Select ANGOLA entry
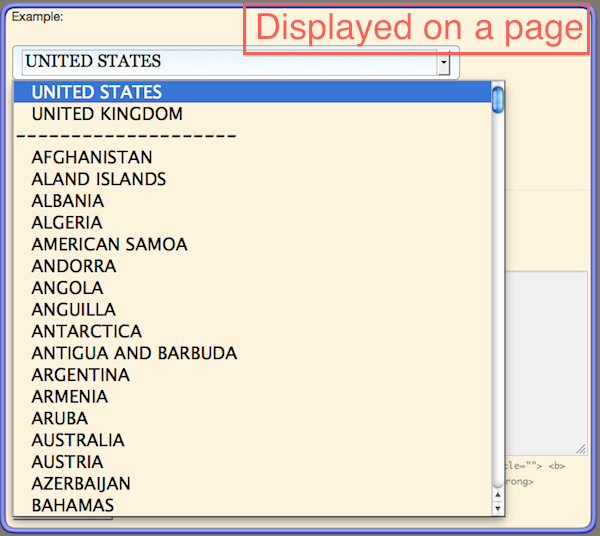600x536 pixels. 253,288
